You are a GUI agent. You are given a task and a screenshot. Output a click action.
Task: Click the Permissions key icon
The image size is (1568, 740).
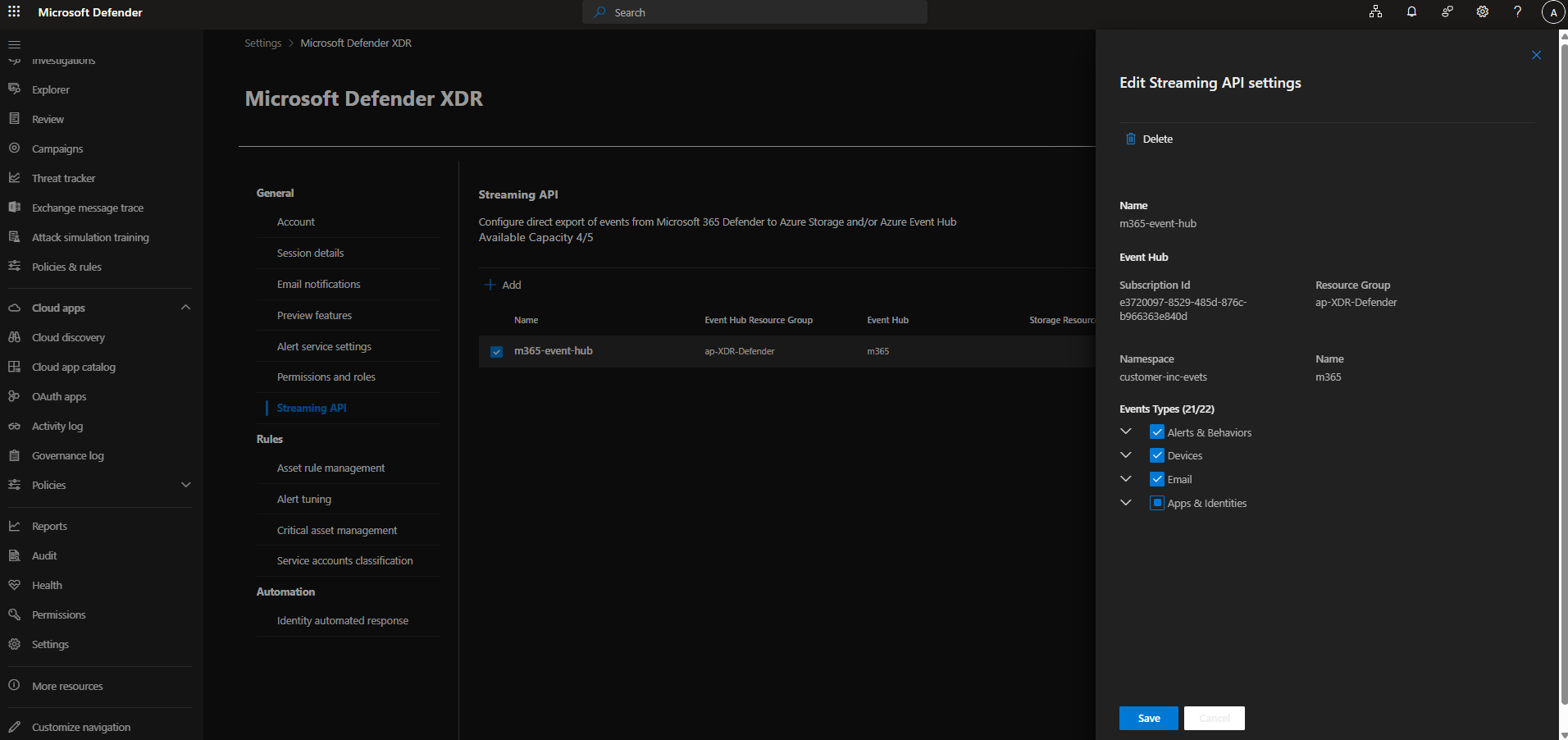click(x=14, y=614)
